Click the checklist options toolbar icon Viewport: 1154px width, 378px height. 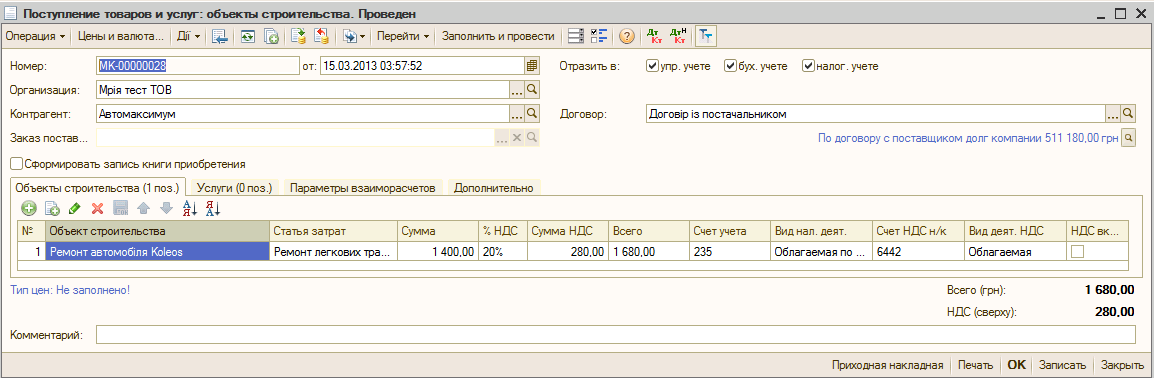(599, 35)
